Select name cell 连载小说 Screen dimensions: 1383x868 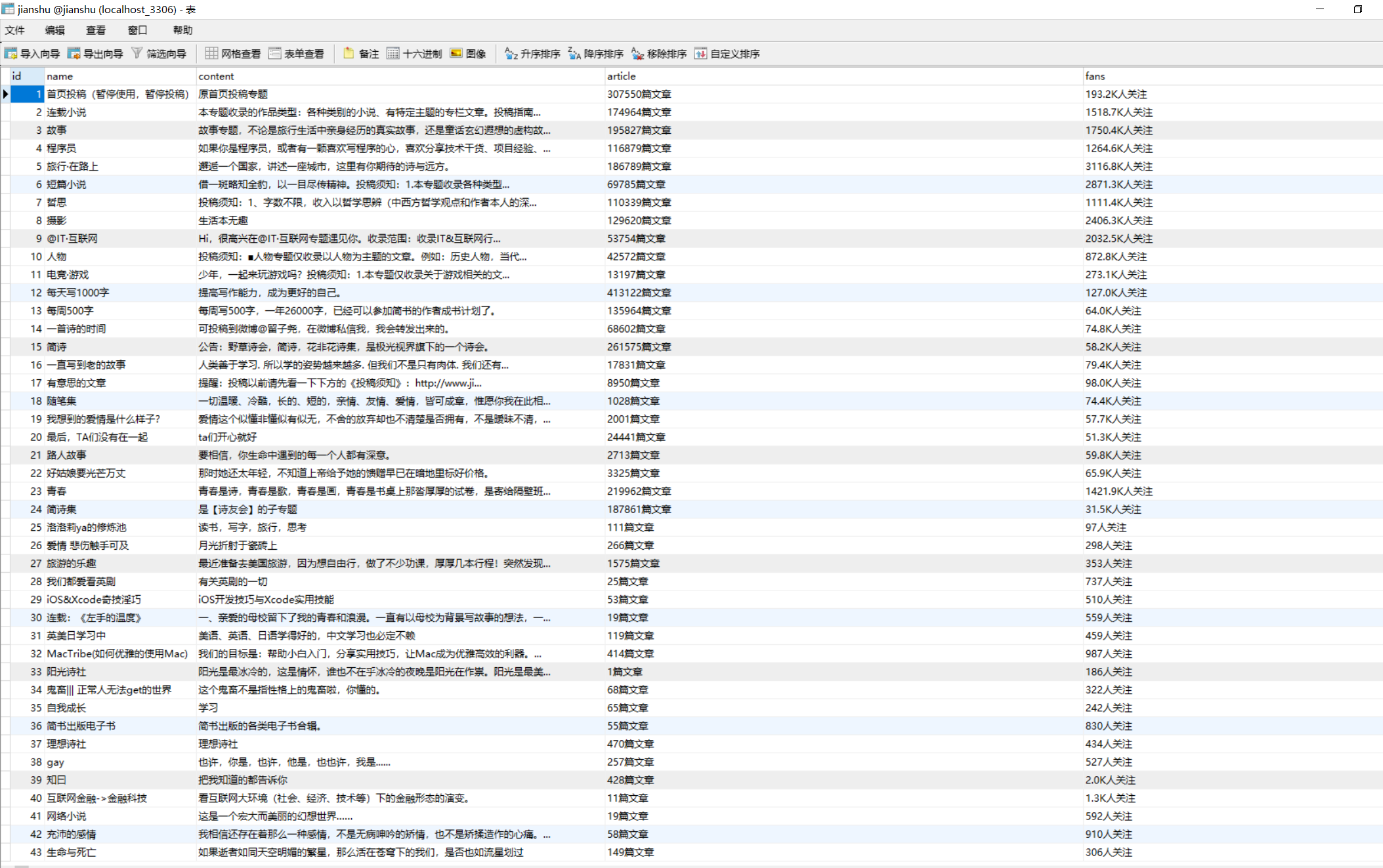tap(120, 112)
